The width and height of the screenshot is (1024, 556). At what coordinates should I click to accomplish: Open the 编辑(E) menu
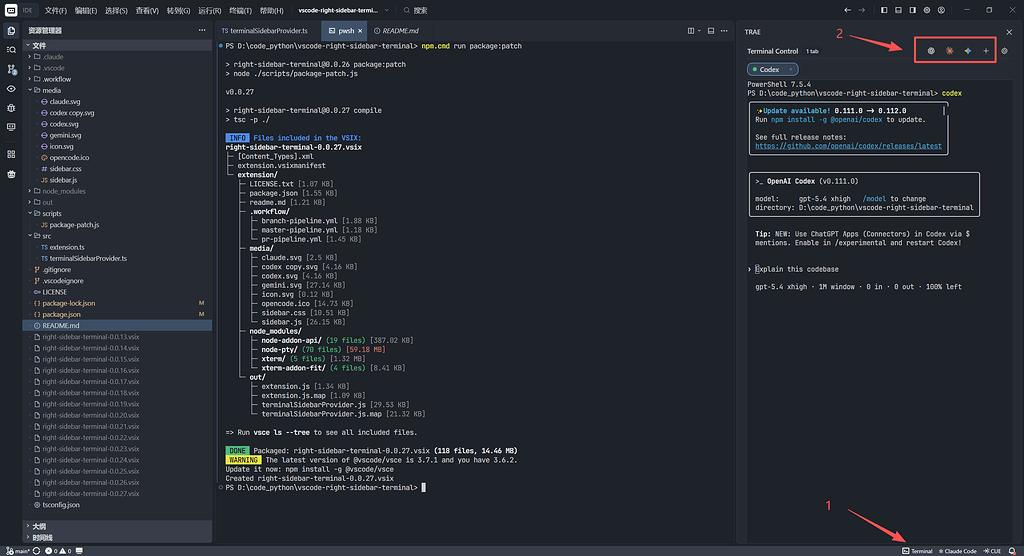click(x=86, y=10)
